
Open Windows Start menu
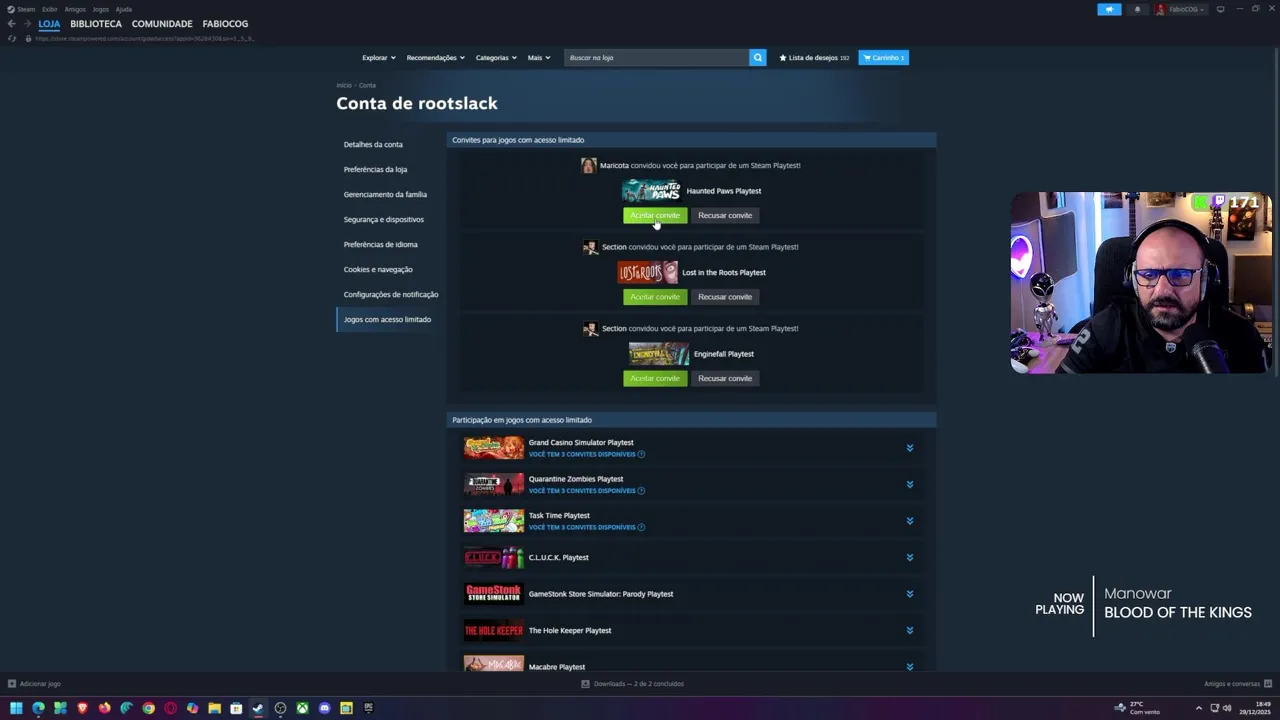[16, 708]
